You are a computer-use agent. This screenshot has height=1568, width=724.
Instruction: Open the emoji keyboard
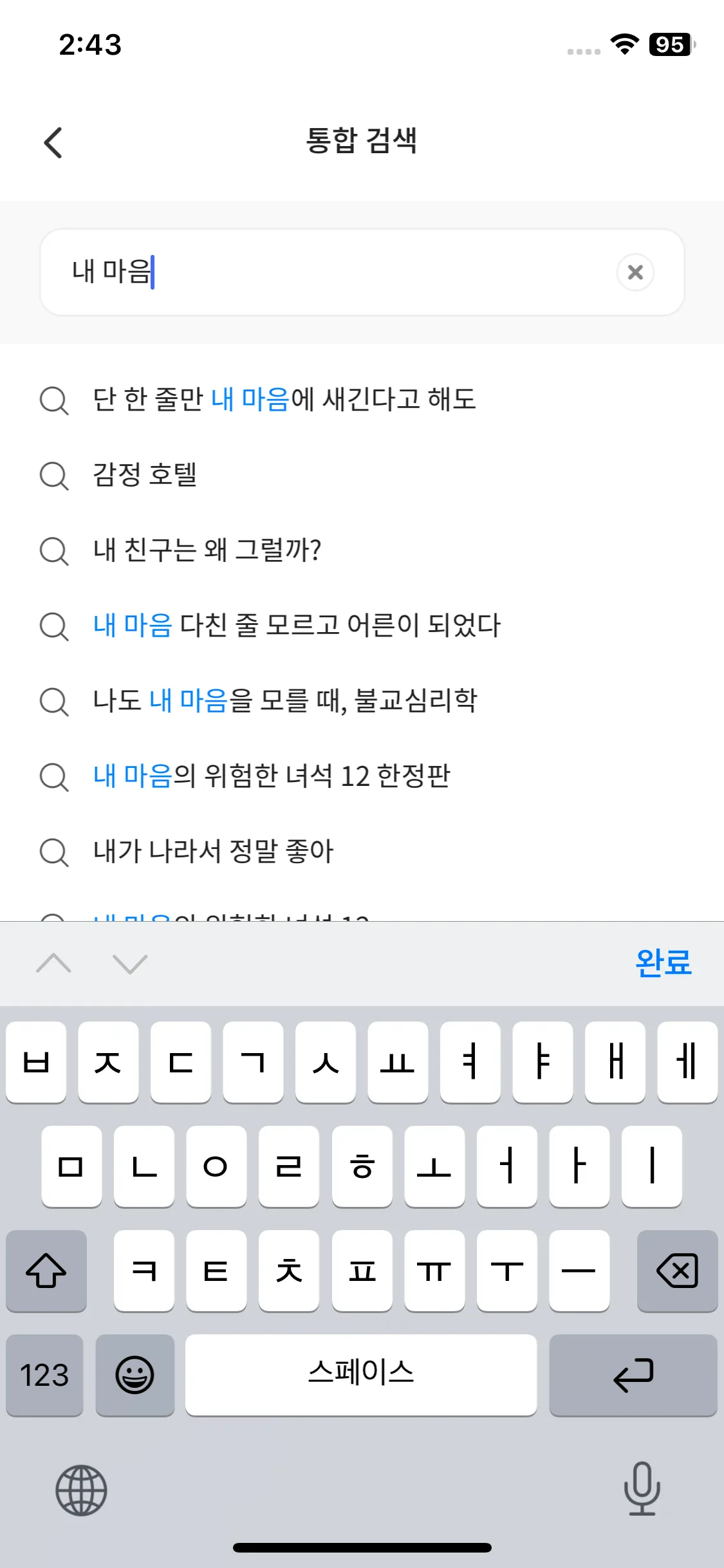tap(135, 1375)
